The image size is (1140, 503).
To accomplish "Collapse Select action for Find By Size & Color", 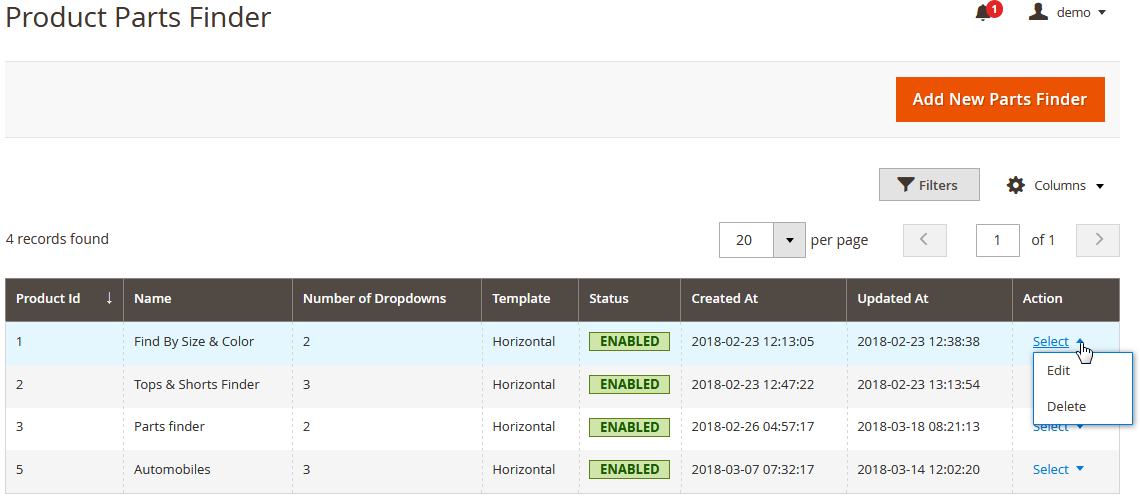I will coord(1057,342).
